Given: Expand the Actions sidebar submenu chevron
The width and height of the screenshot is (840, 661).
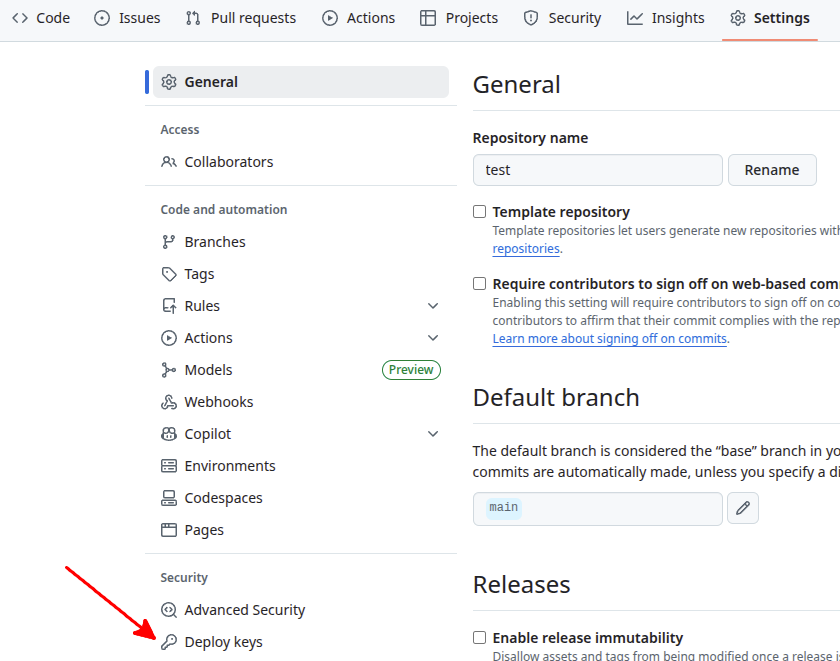Looking at the screenshot, I should pos(433,338).
